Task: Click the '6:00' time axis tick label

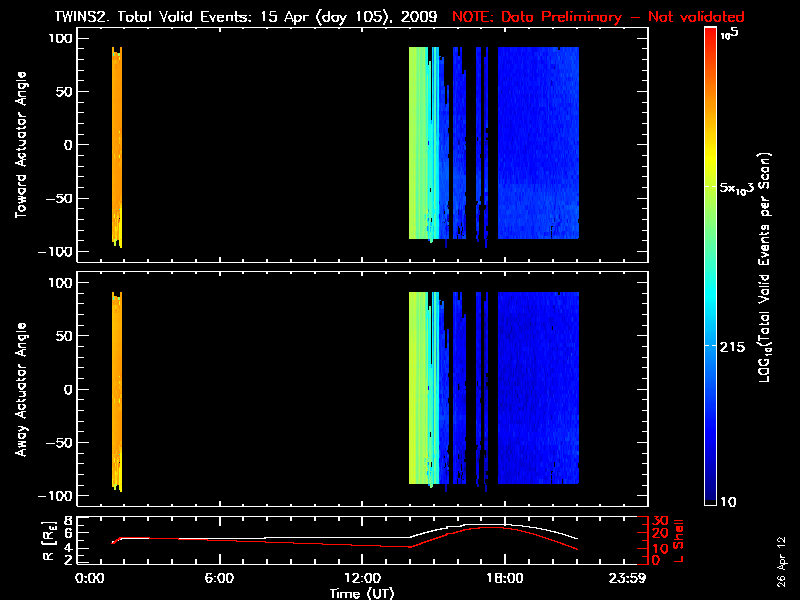Action: 219,579
